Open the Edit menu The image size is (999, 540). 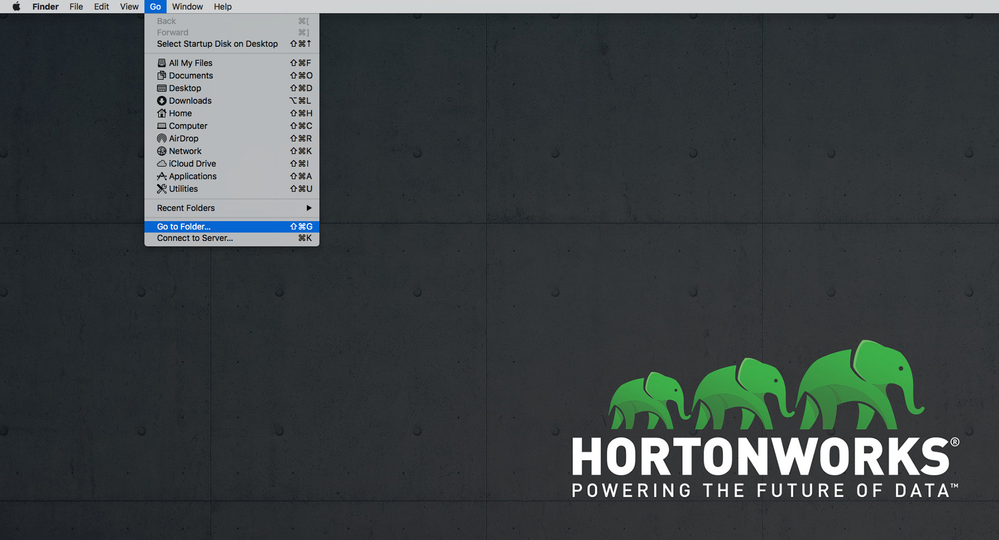coord(102,6)
